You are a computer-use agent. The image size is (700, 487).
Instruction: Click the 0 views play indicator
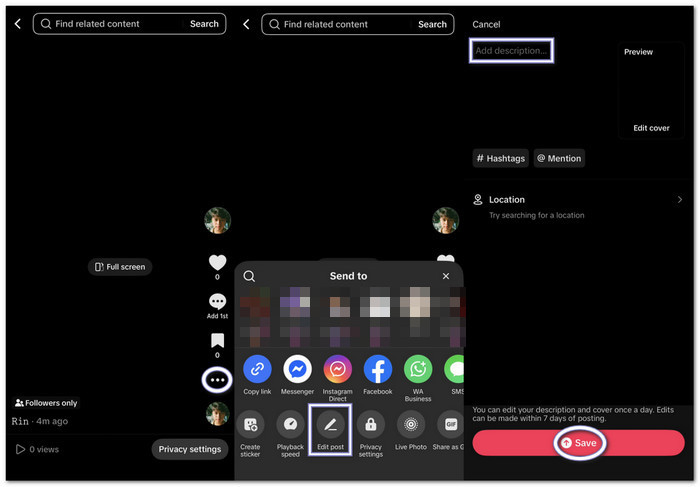[38, 449]
